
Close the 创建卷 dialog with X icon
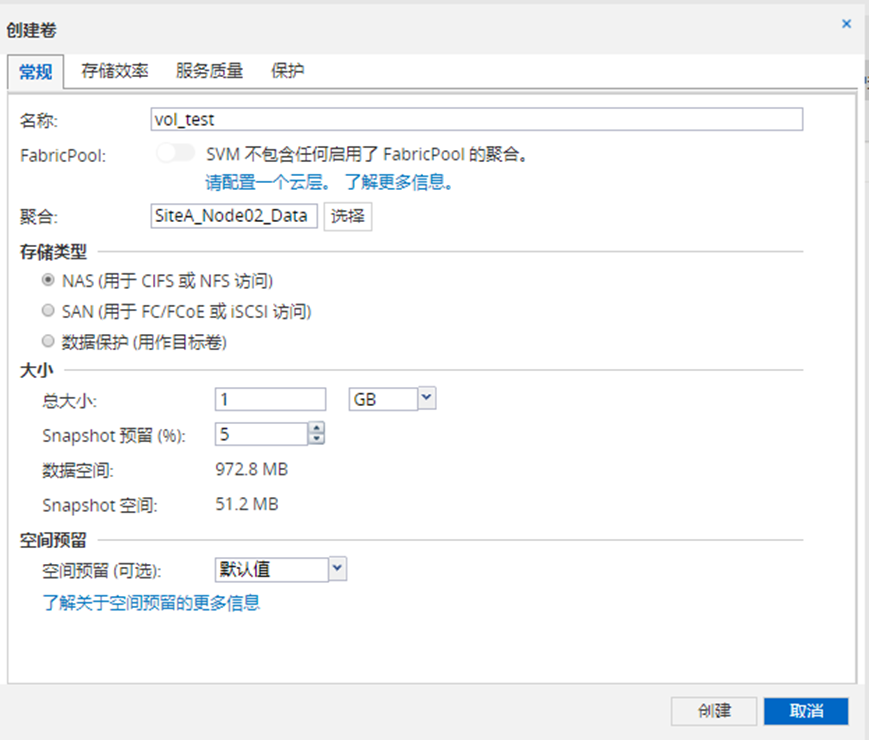(846, 23)
